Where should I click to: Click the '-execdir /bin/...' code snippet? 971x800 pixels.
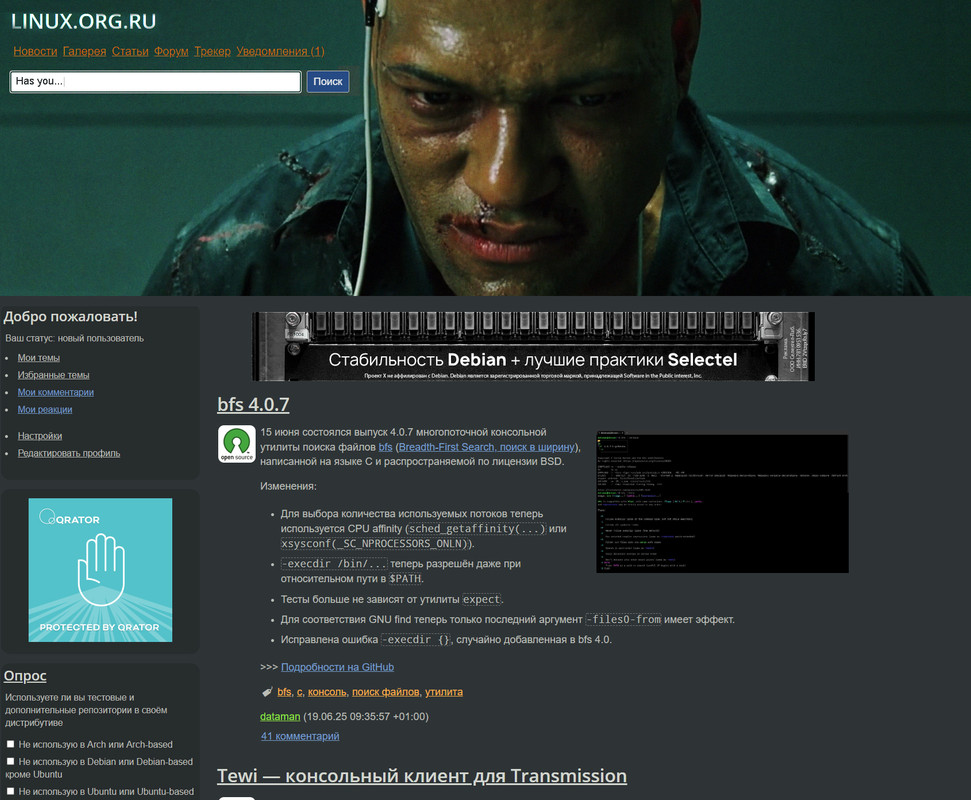pyautogui.click(x=334, y=564)
